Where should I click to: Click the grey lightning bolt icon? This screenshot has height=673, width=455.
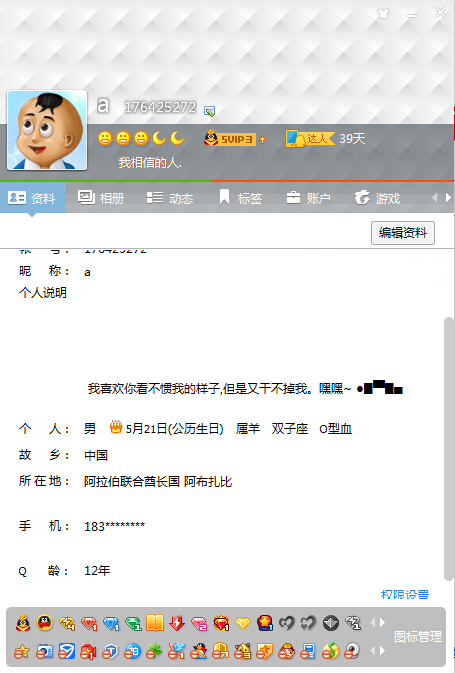coord(353,623)
